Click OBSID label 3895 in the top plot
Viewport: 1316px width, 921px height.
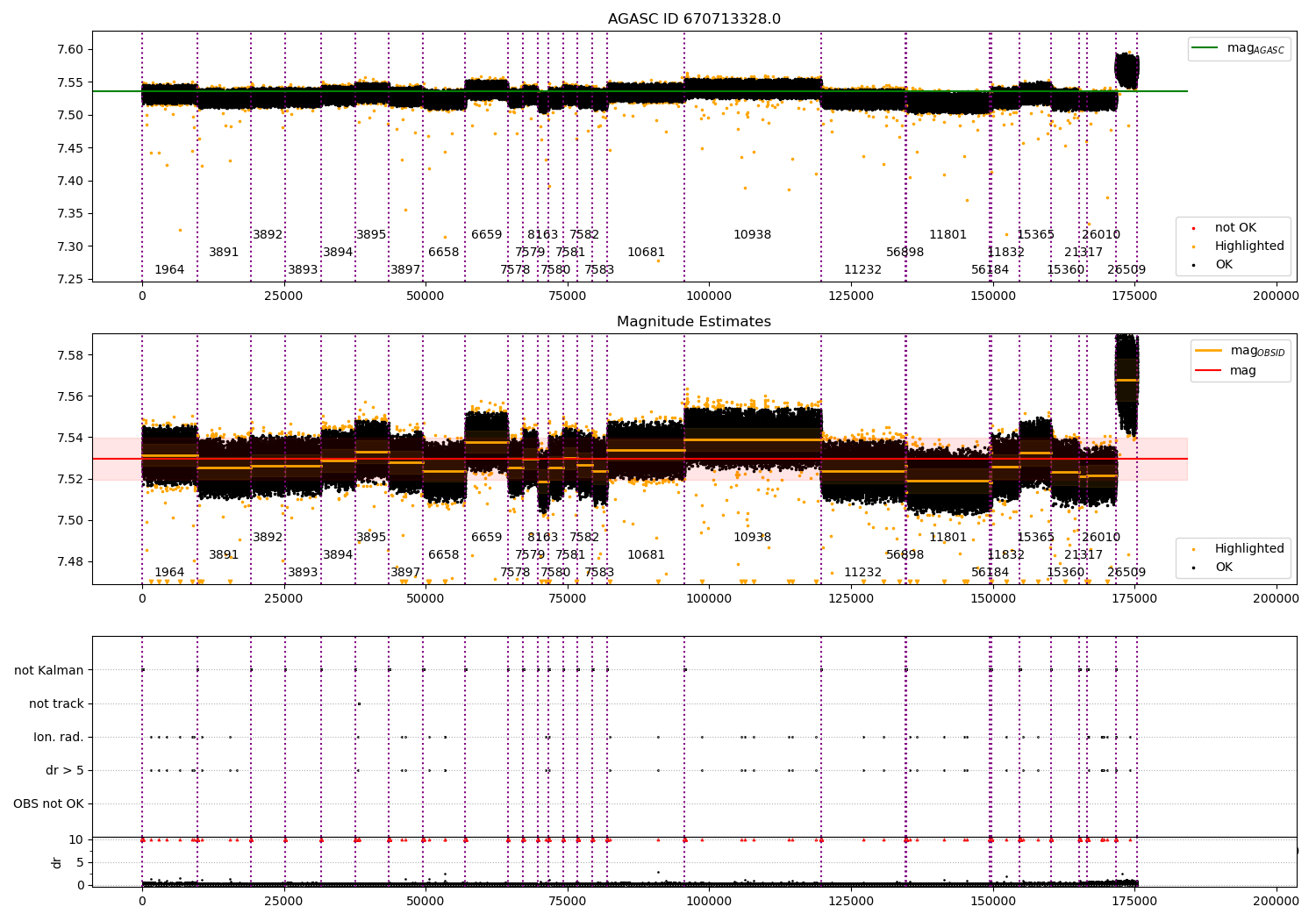coord(371,235)
